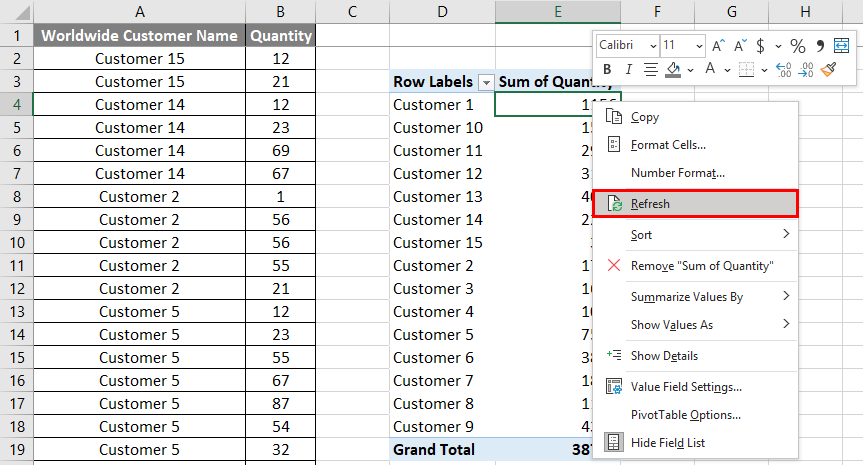Increase decimal places

(784, 69)
